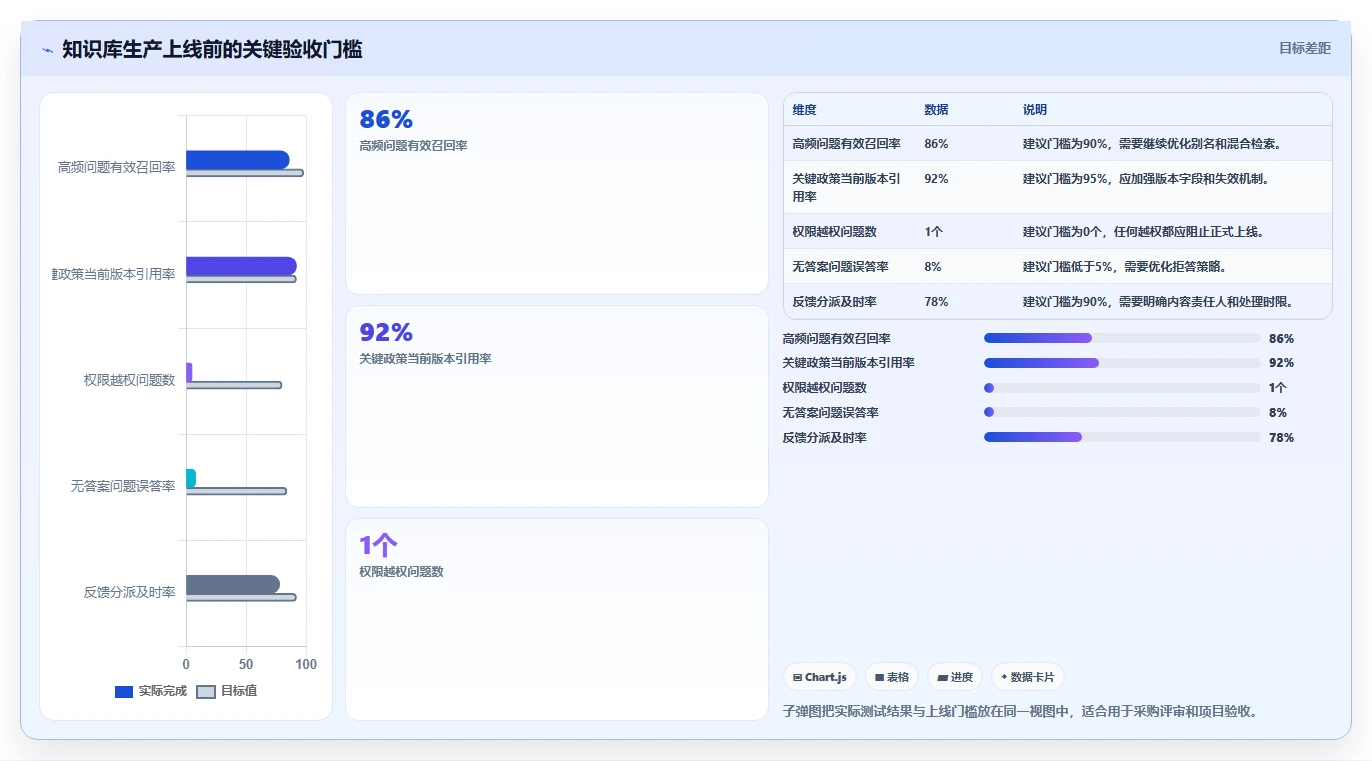The height and width of the screenshot is (761, 1372).
Task: Click the 92% progress bar for 关键政策当前版本引用率
Action: 1122,363
